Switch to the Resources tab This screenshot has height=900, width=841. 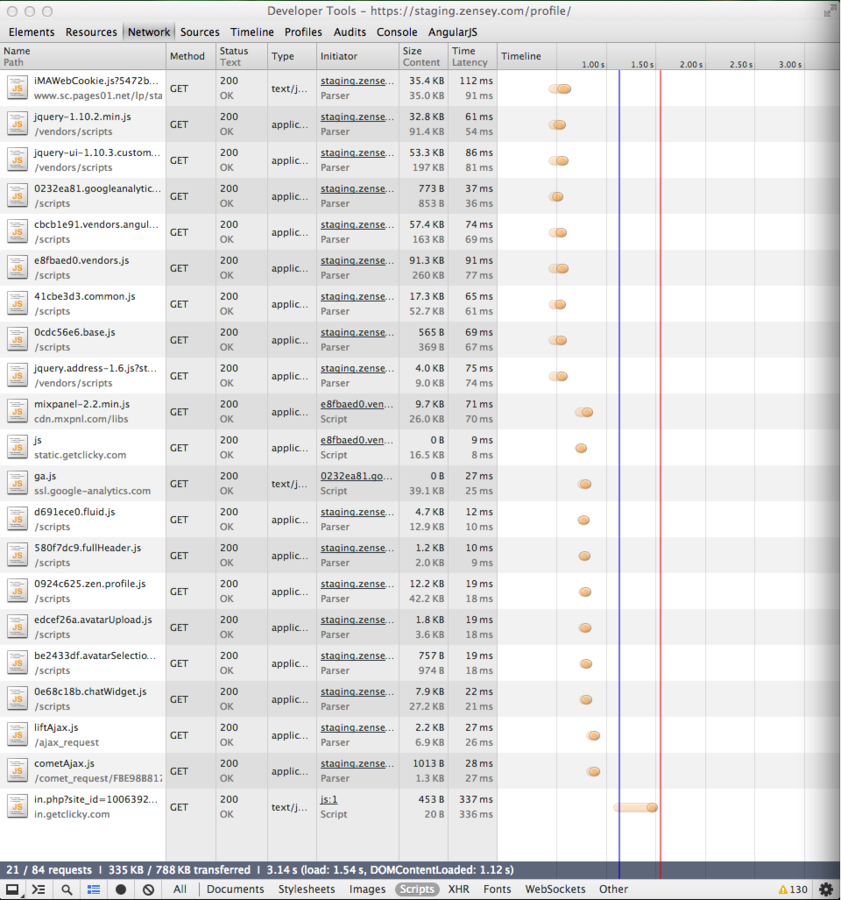point(91,32)
